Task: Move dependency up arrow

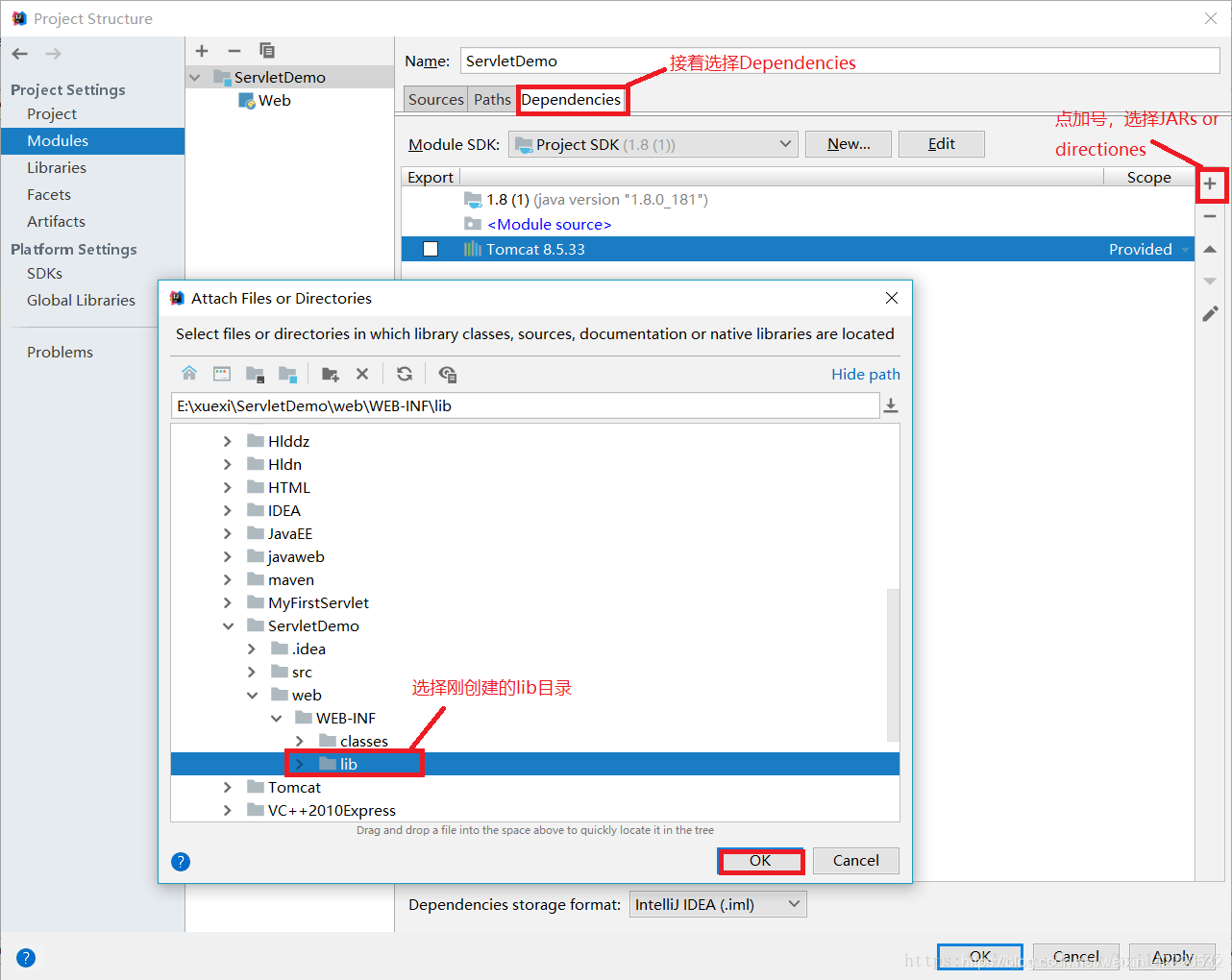Action: tap(1210, 249)
